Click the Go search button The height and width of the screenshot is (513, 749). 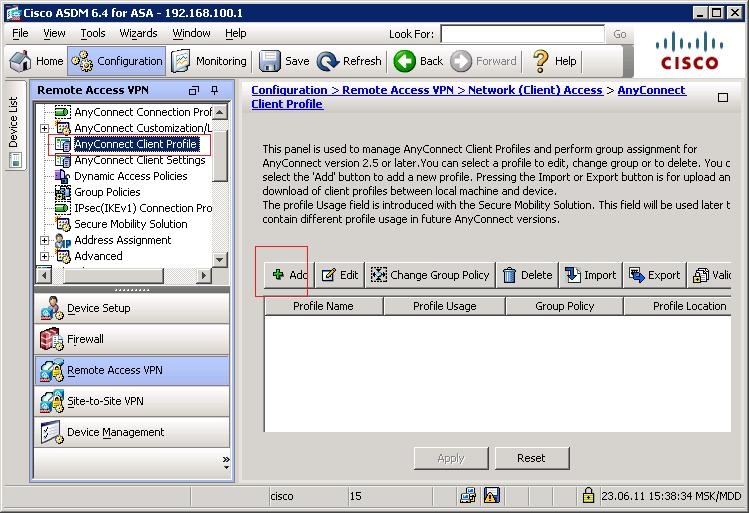tap(620, 34)
